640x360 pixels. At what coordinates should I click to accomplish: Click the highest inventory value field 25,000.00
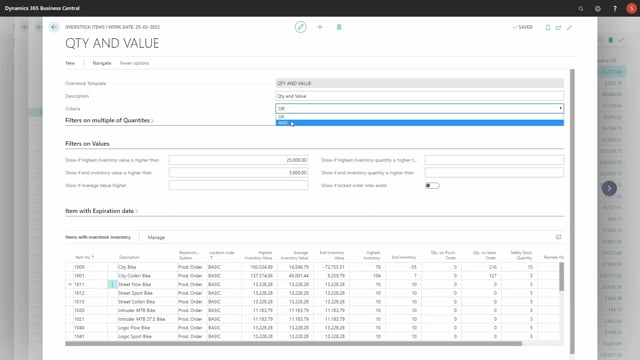click(238, 160)
